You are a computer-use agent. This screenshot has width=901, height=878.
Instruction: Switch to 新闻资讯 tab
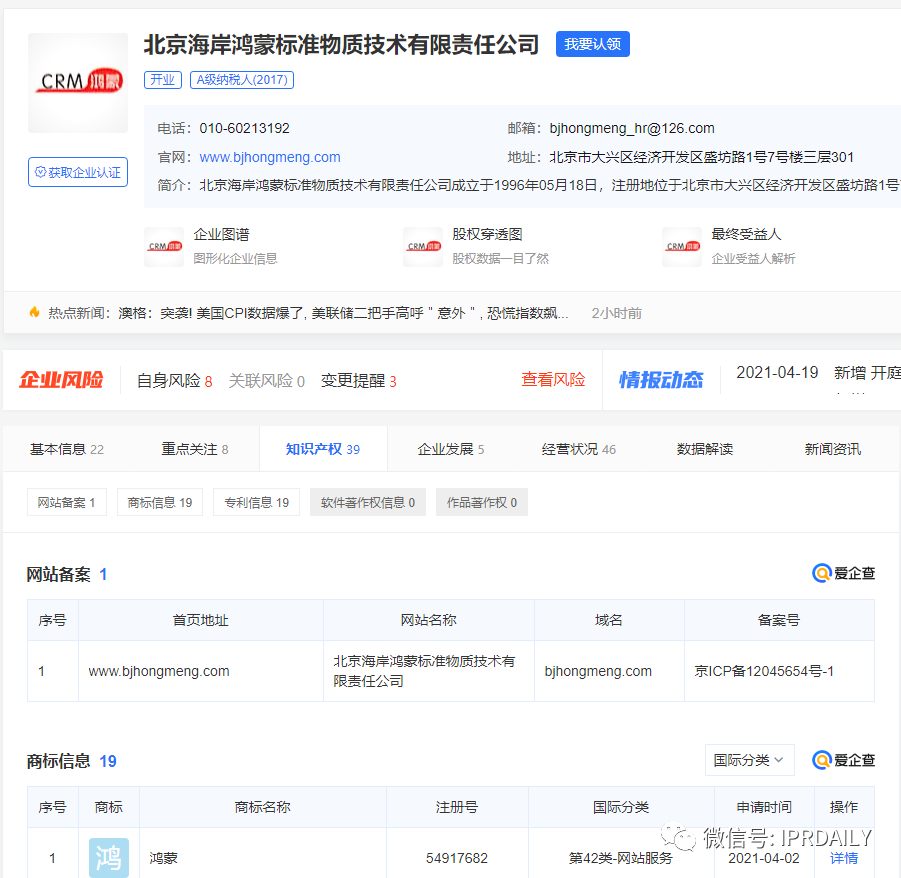click(833, 449)
